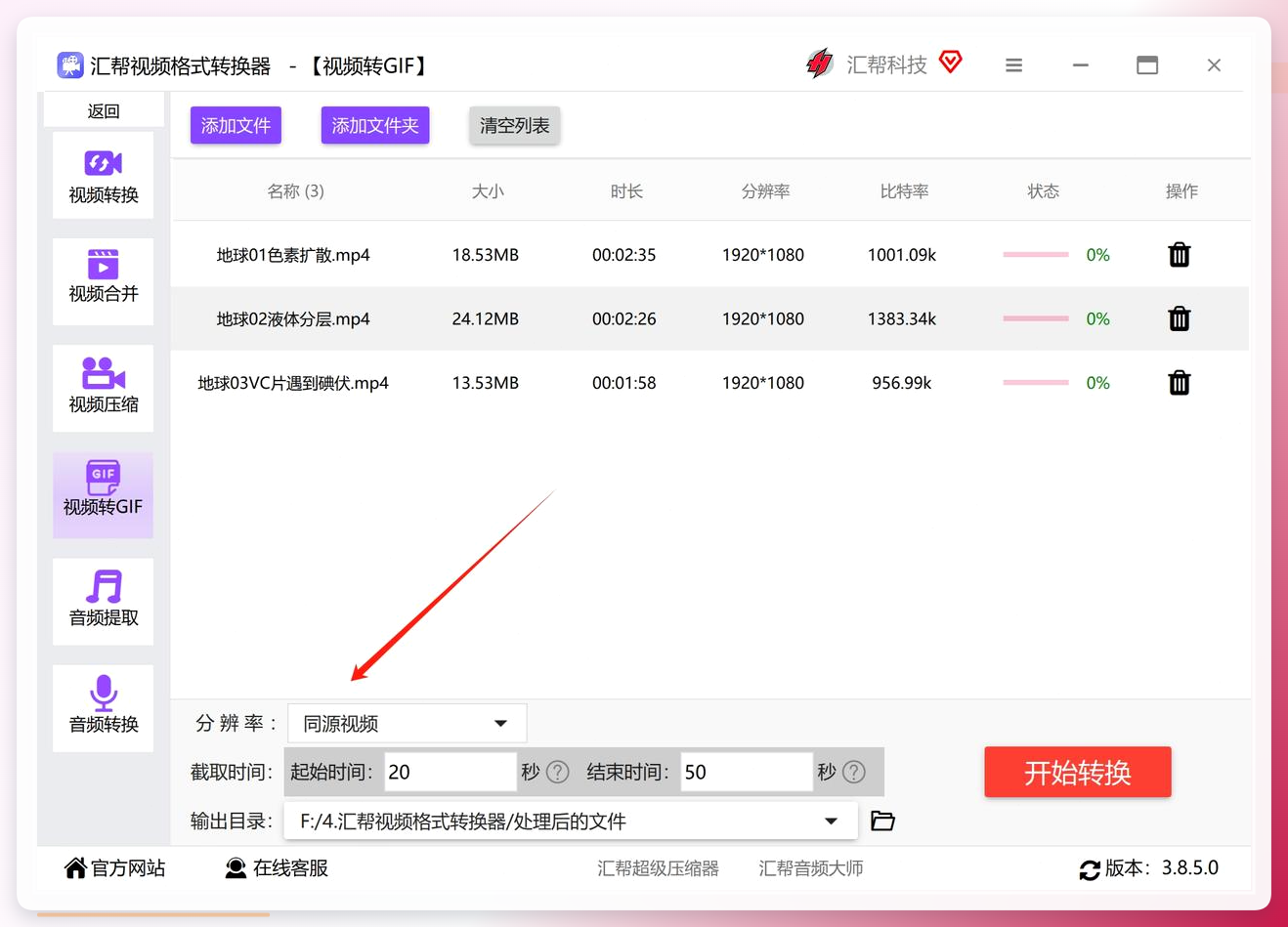Screen dimensions: 1288x927
Task: Browse output folder with folder icon
Action: pyautogui.click(x=882, y=821)
